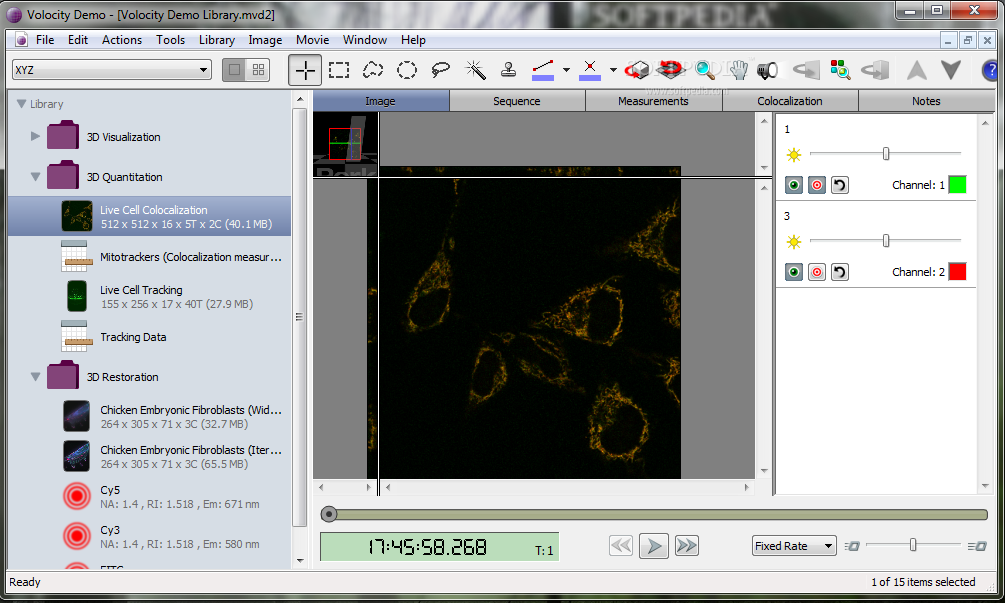1005x603 pixels.
Task: Open the point tool options dropdown arrow
Action: click(x=613, y=70)
